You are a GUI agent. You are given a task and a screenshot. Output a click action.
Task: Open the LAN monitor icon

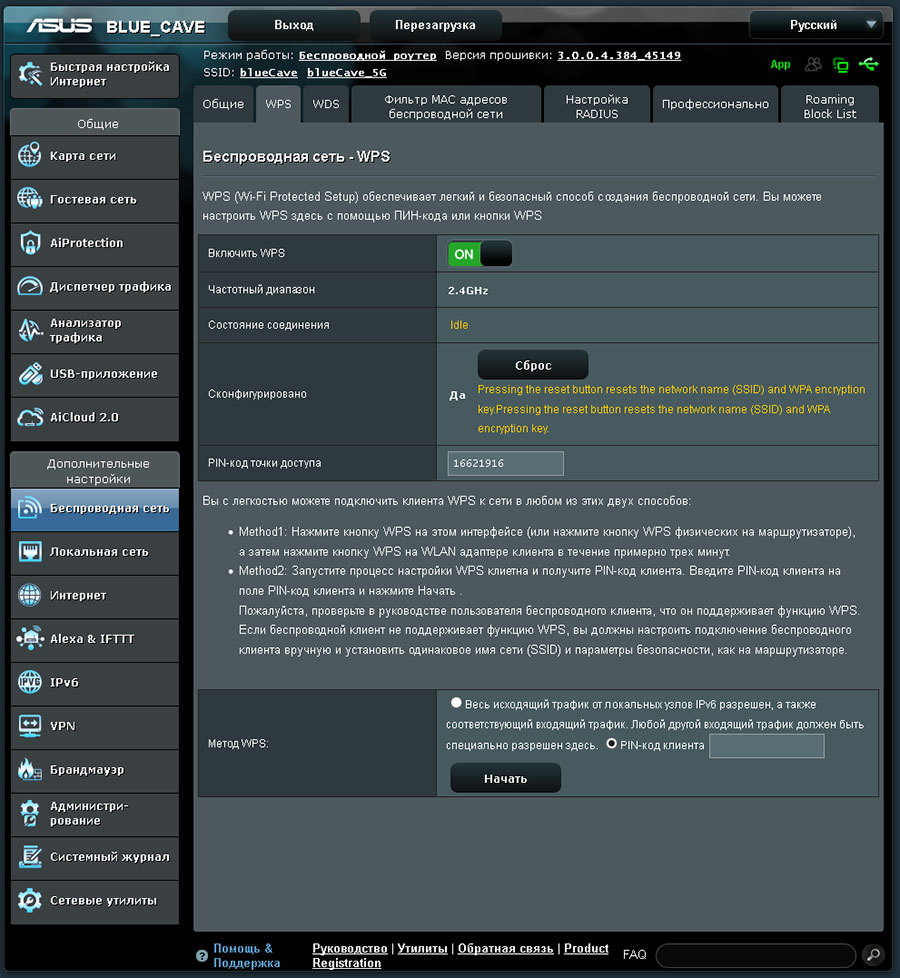point(29,551)
